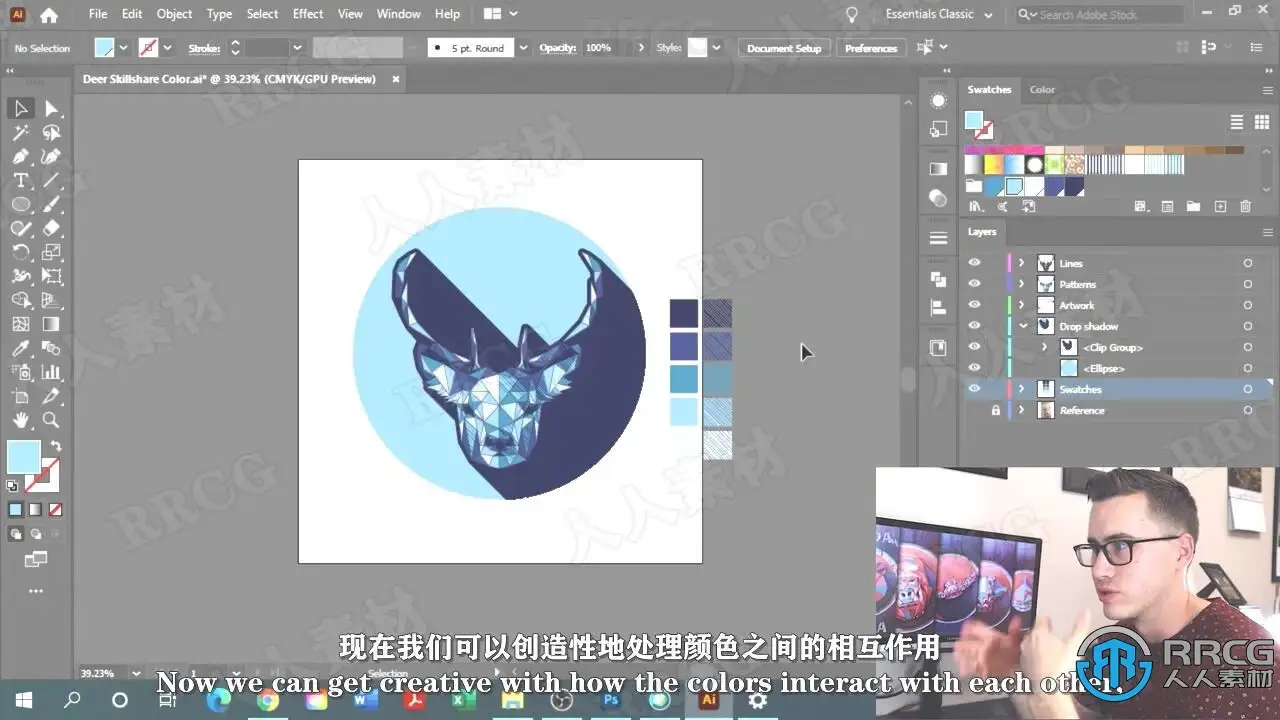Open the Swatches panel options menu
Screen dimensions: 1280x720
1266,89
